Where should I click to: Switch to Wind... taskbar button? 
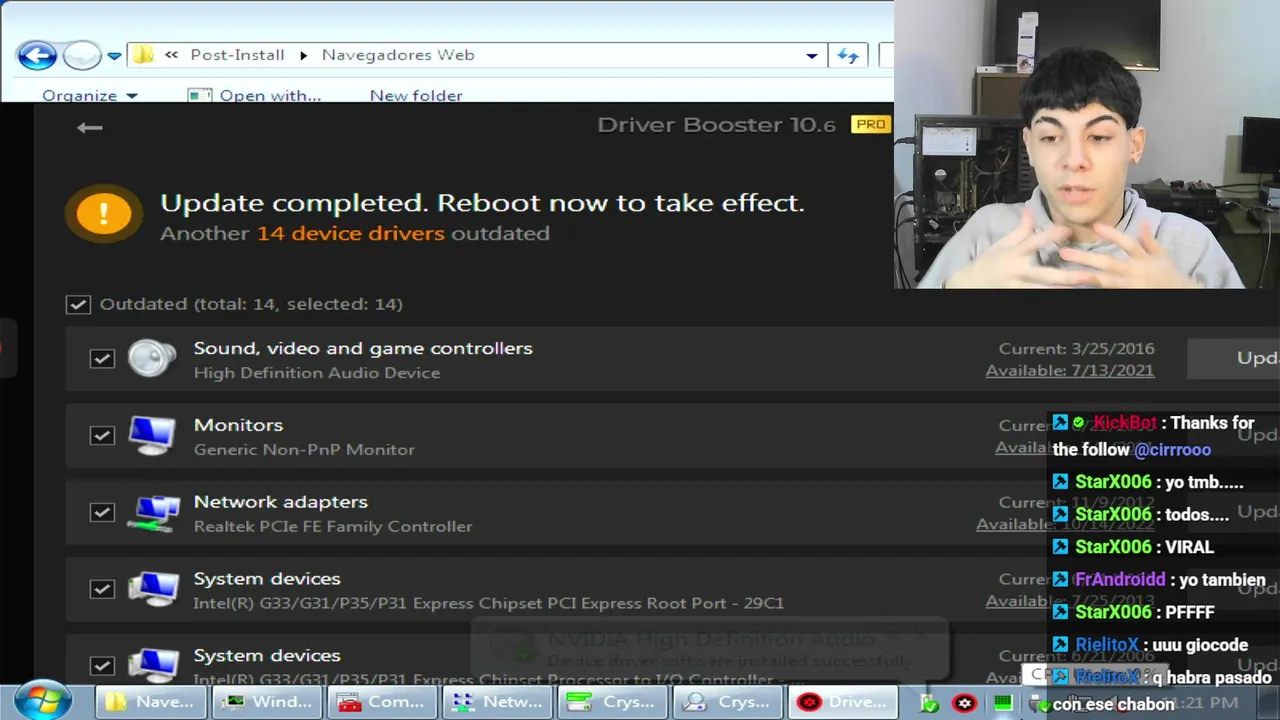[268, 702]
